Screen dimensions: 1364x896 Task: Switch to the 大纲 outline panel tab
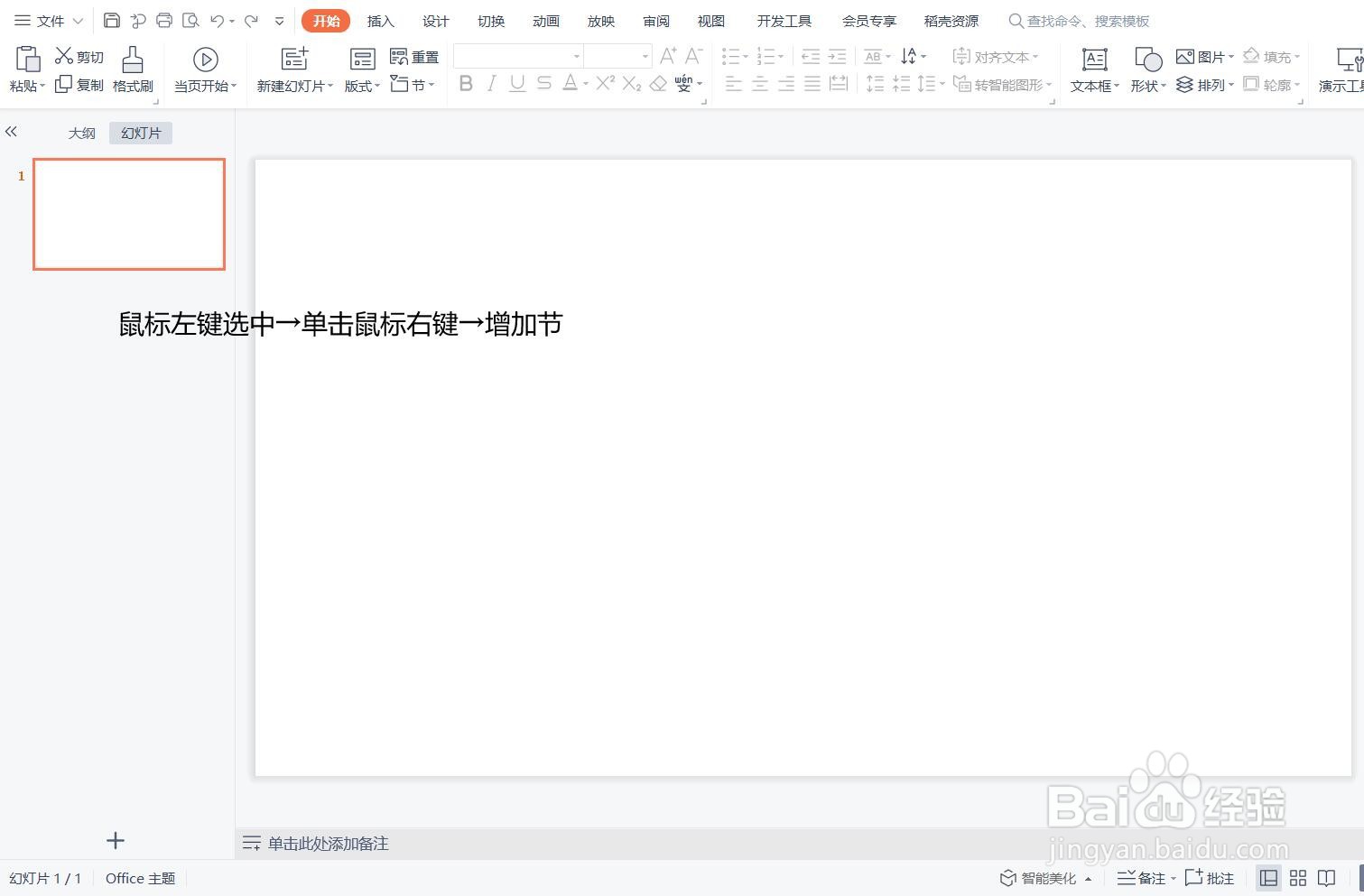[x=81, y=133]
